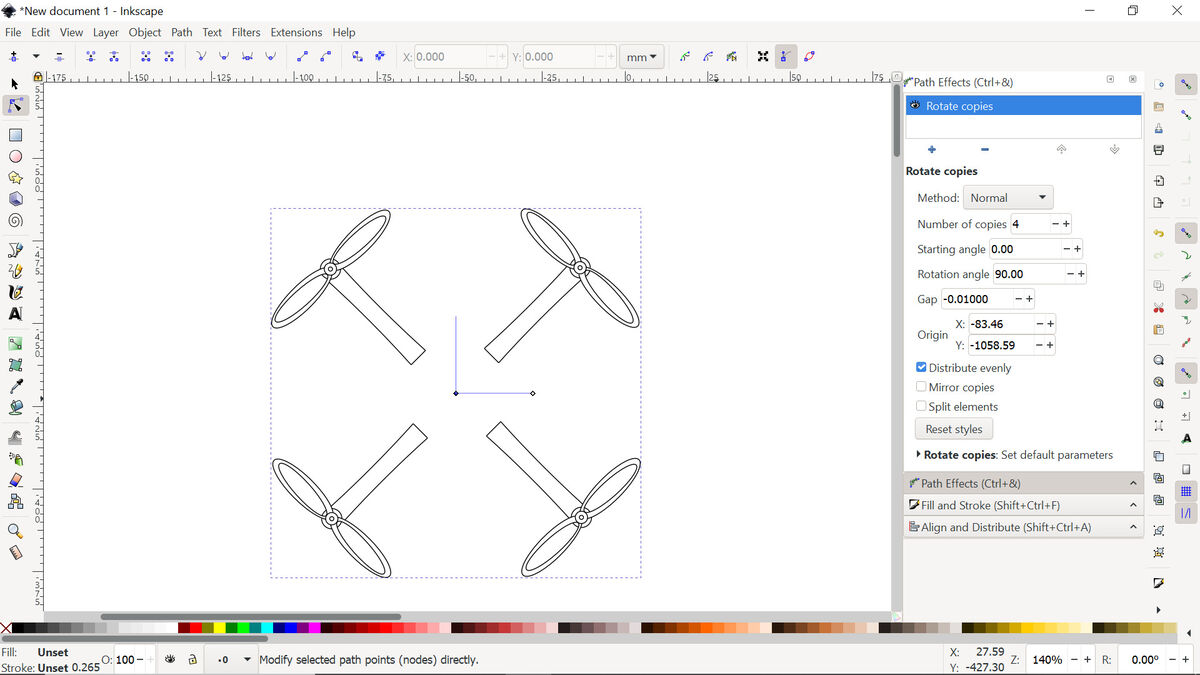Open dropdown arrow next to selector in toolbar

[37, 57]
